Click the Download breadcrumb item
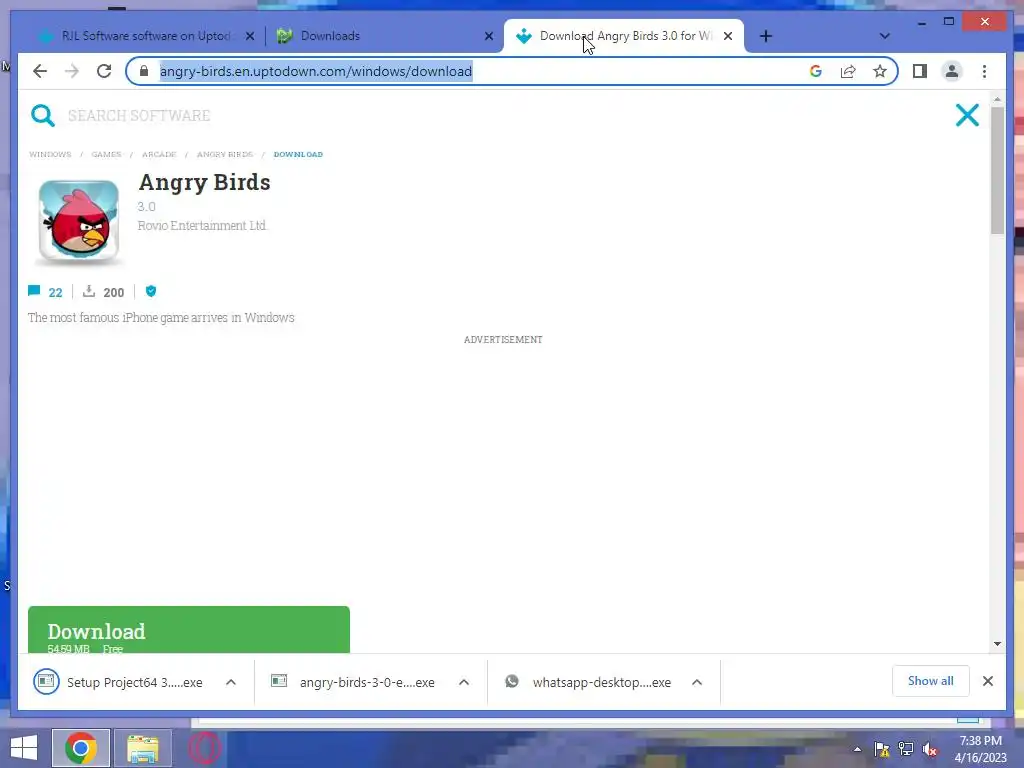The image size is (1024, 768). 298,154
